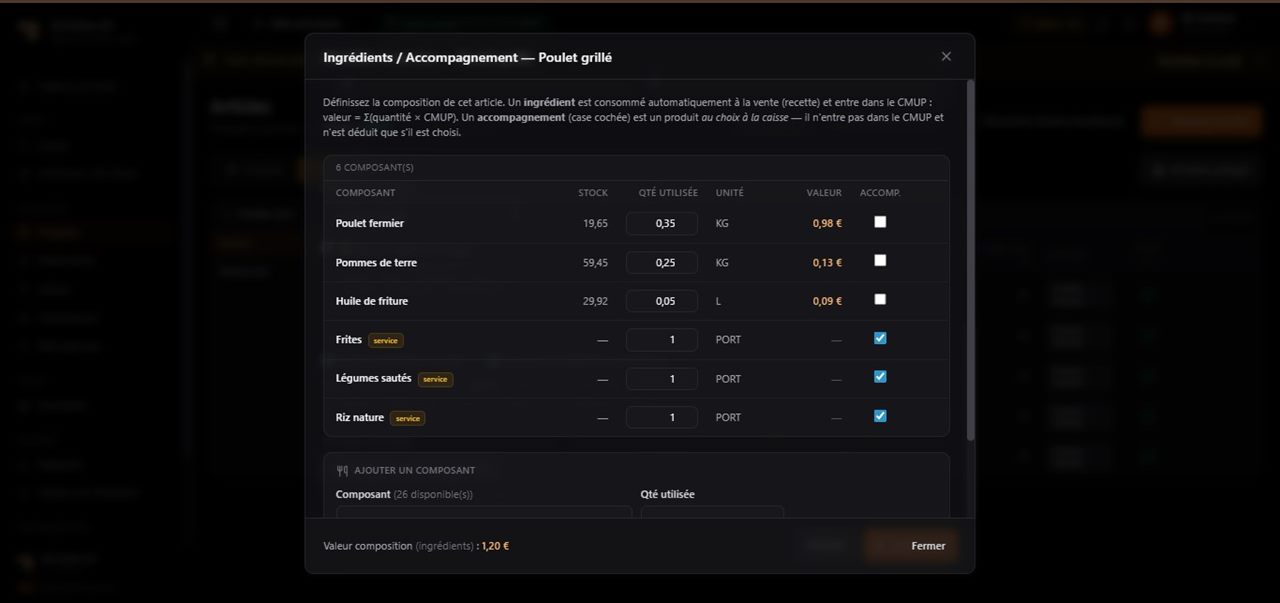Close the Ingrédients / Accompagnement dialog with X
Viewport: 1280px width, 603px height.
point(946,56)
